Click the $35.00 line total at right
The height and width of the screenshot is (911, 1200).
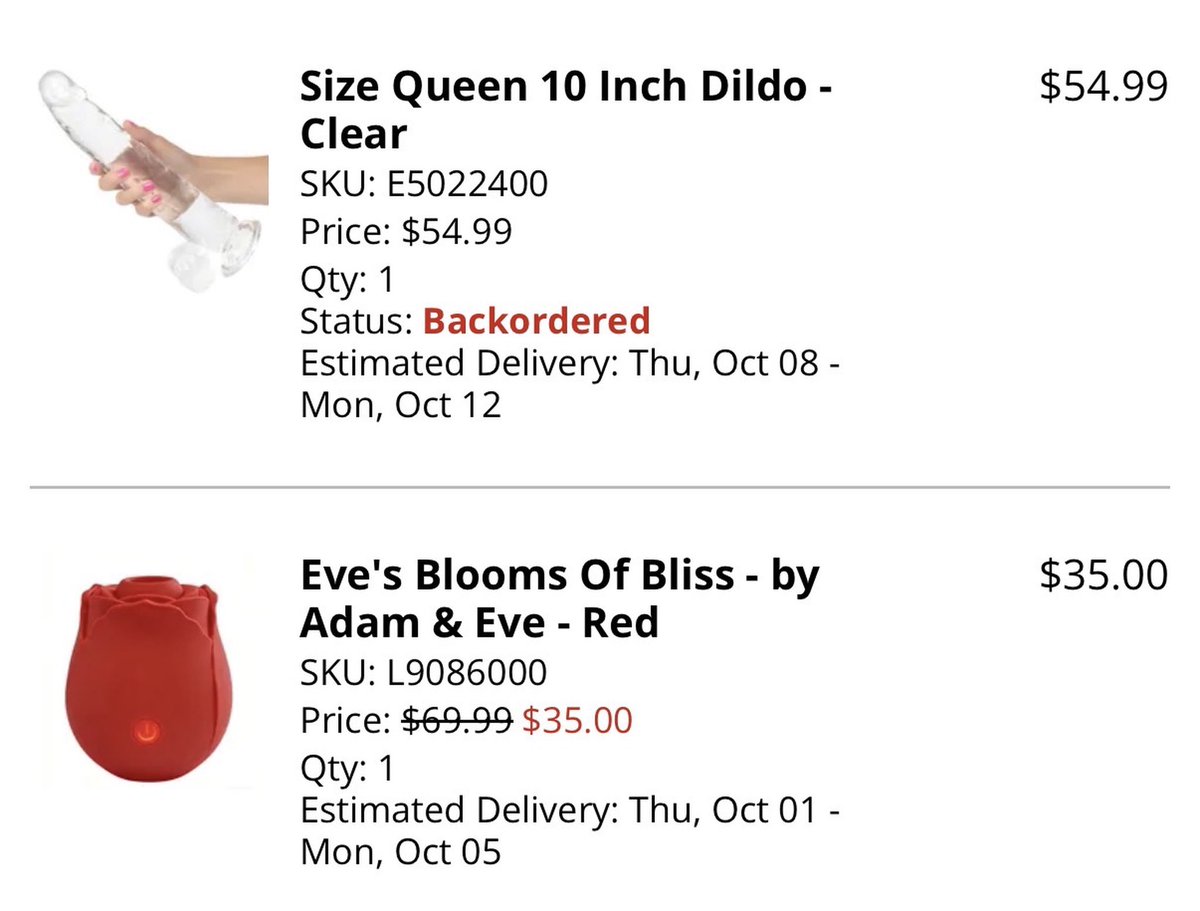[1103, 576]
